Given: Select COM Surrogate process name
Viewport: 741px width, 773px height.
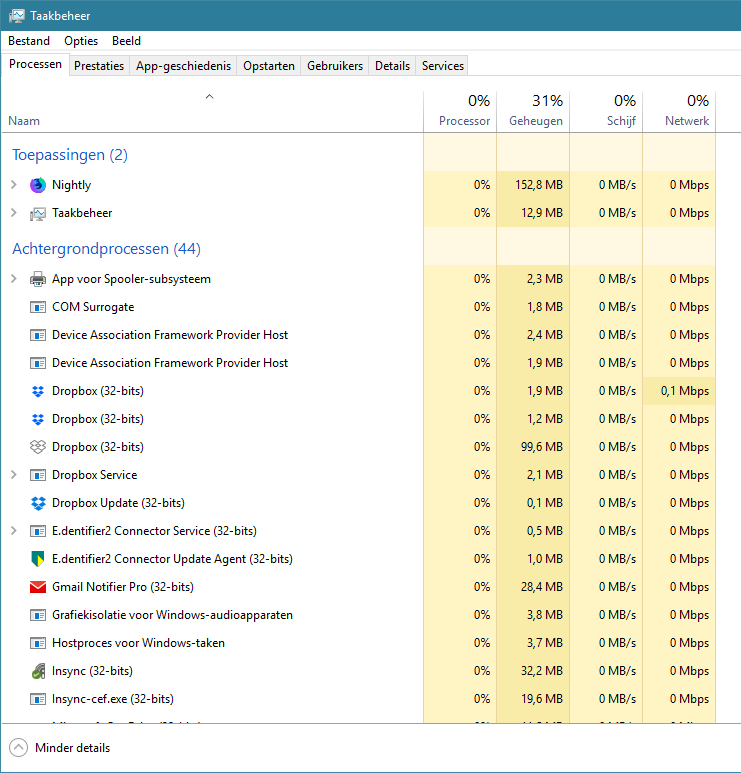Looking at the screenshot, I should pyautogui.click(x=93, y=307).
